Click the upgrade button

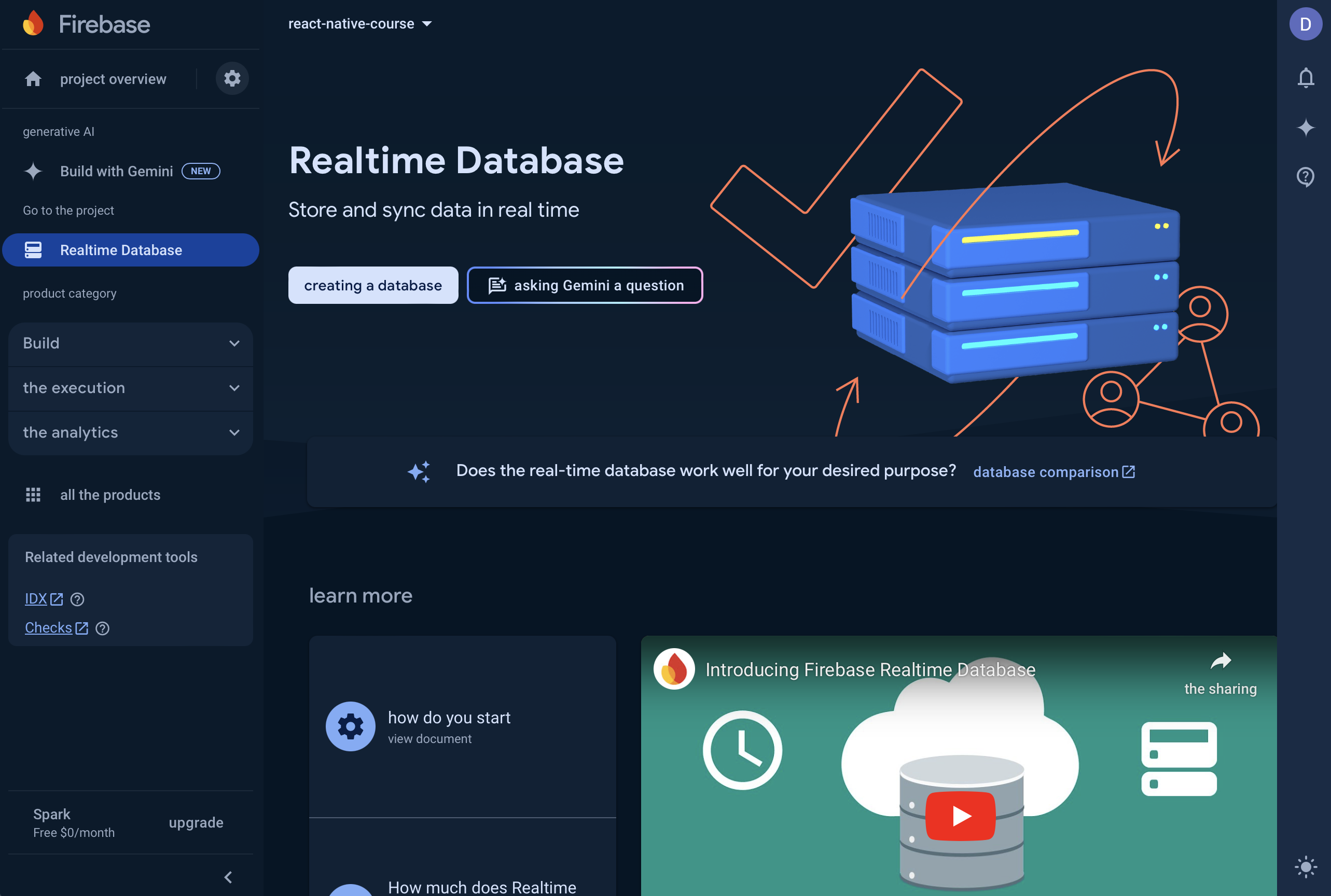[196, 822]
